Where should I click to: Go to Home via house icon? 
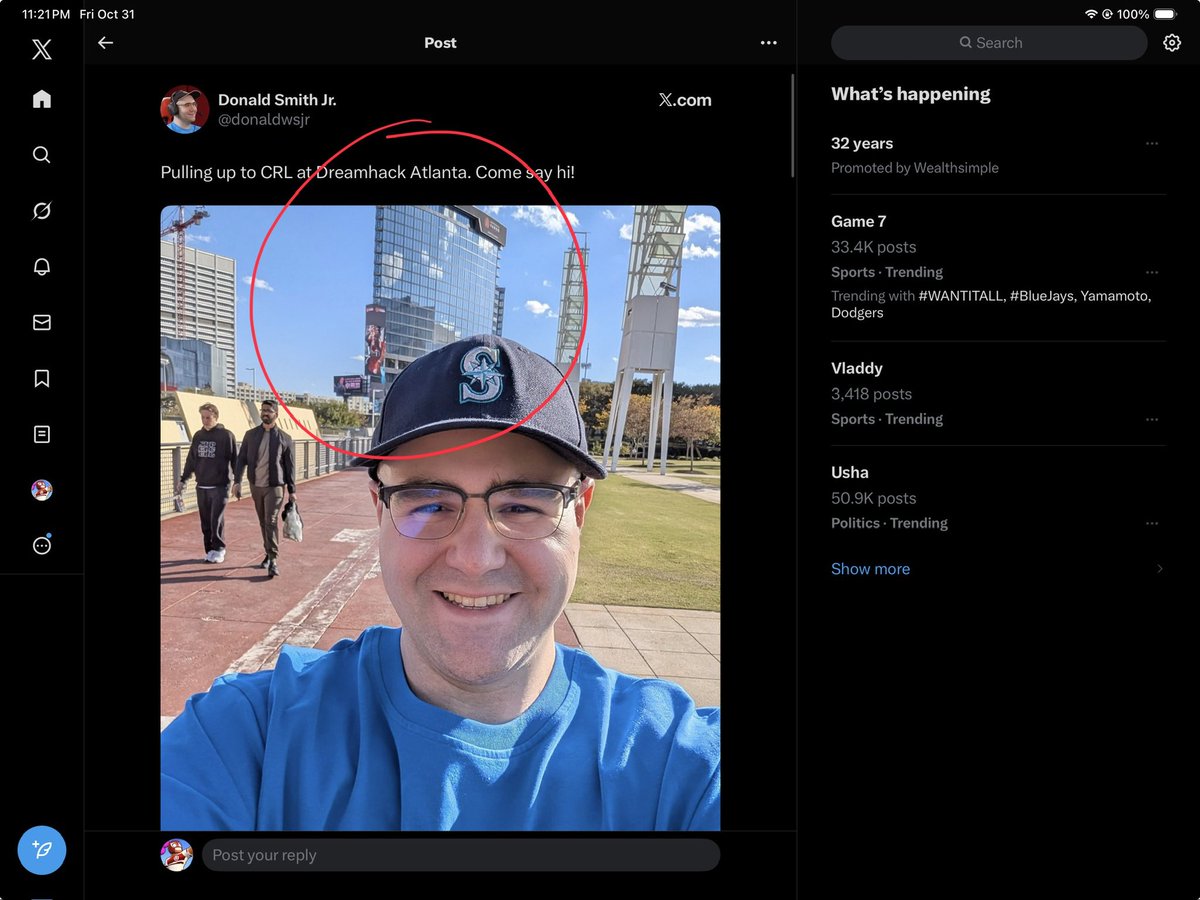(41, 99)
